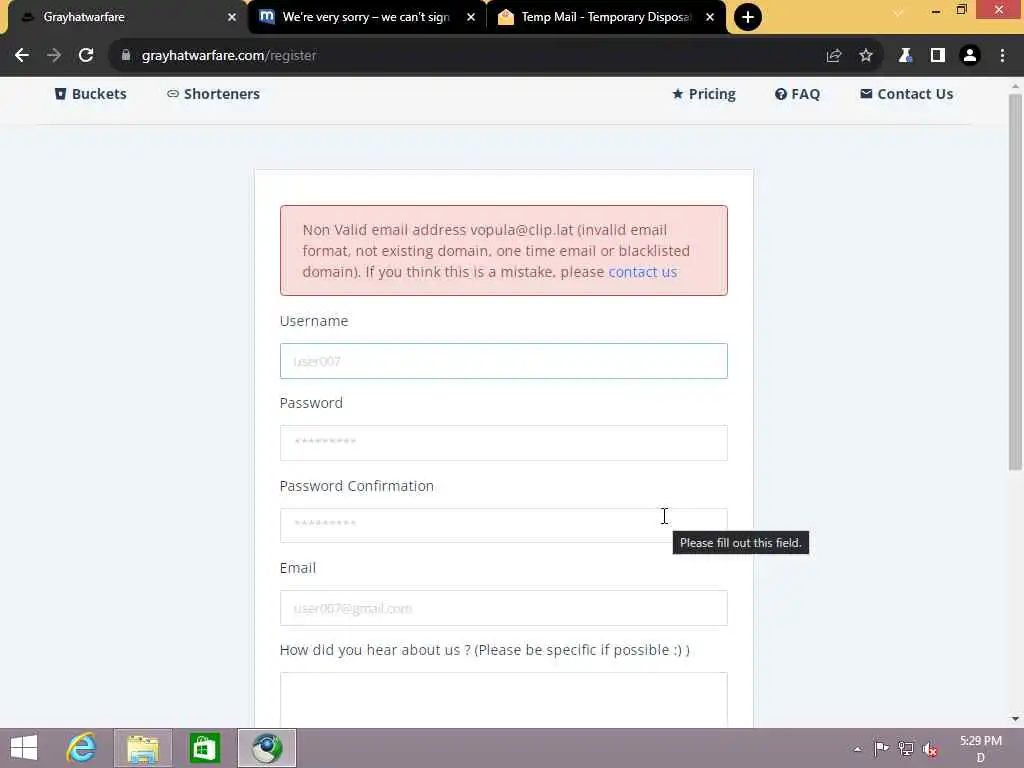Close the Temp Mail tab
Image resolution: width=1024 pixels, height=768 pixels.
click(710, 17)
